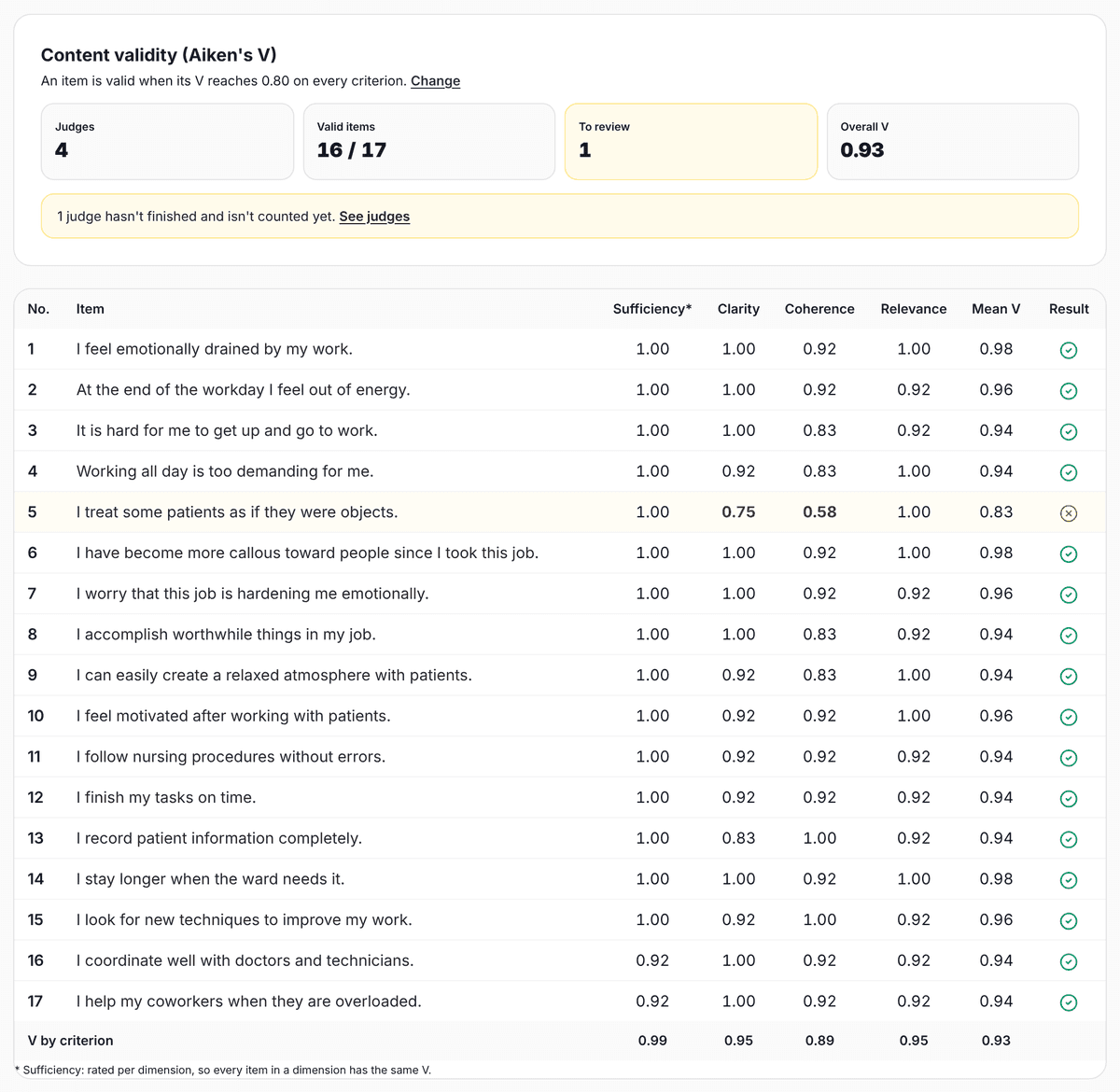The width and height of the screenshot is (1120, 1092).
Task: Click the Mean V column header
Action: pyautogui.click(x=996, y=309)
